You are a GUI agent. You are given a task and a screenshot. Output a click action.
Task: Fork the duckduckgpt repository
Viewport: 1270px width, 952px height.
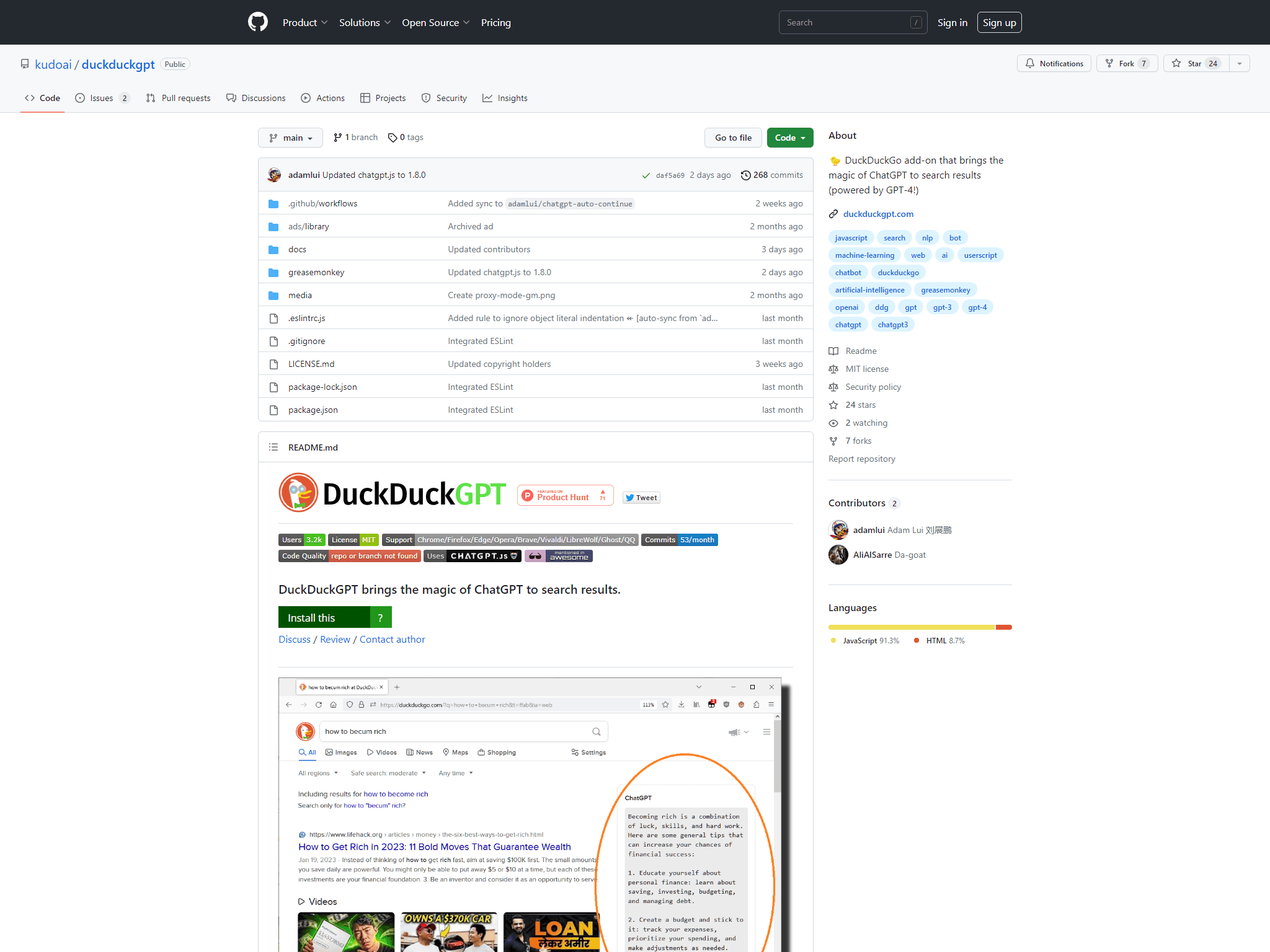pos(1127,63)
